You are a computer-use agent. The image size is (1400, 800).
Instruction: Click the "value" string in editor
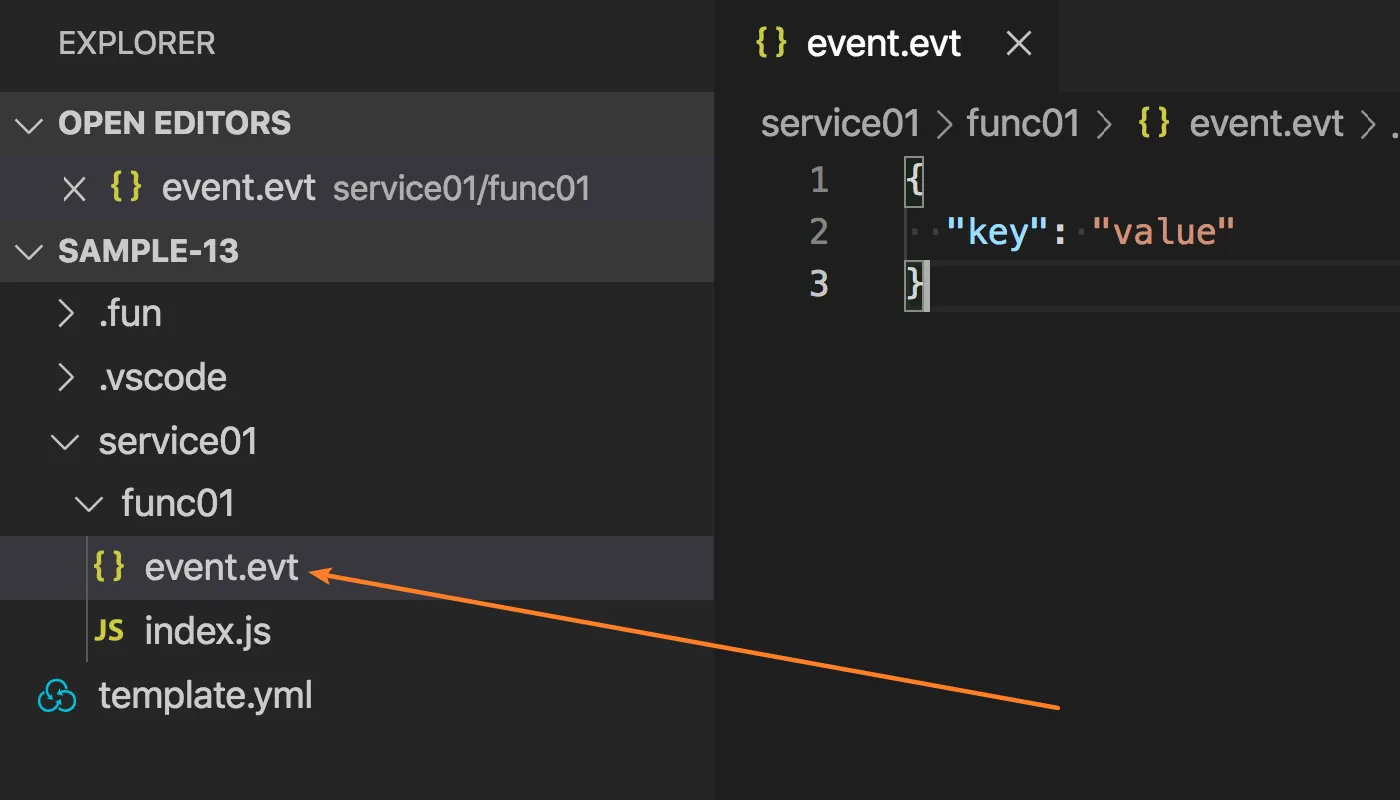click(x=1164, y=232)
